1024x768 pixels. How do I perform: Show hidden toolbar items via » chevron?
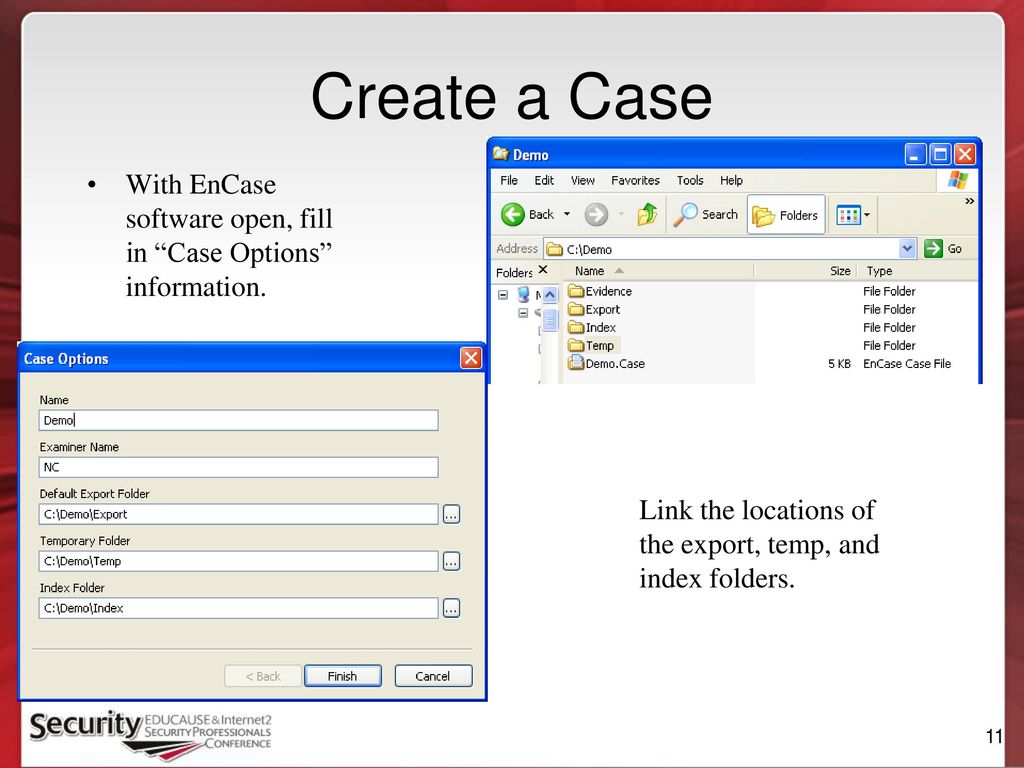(970, 201)
